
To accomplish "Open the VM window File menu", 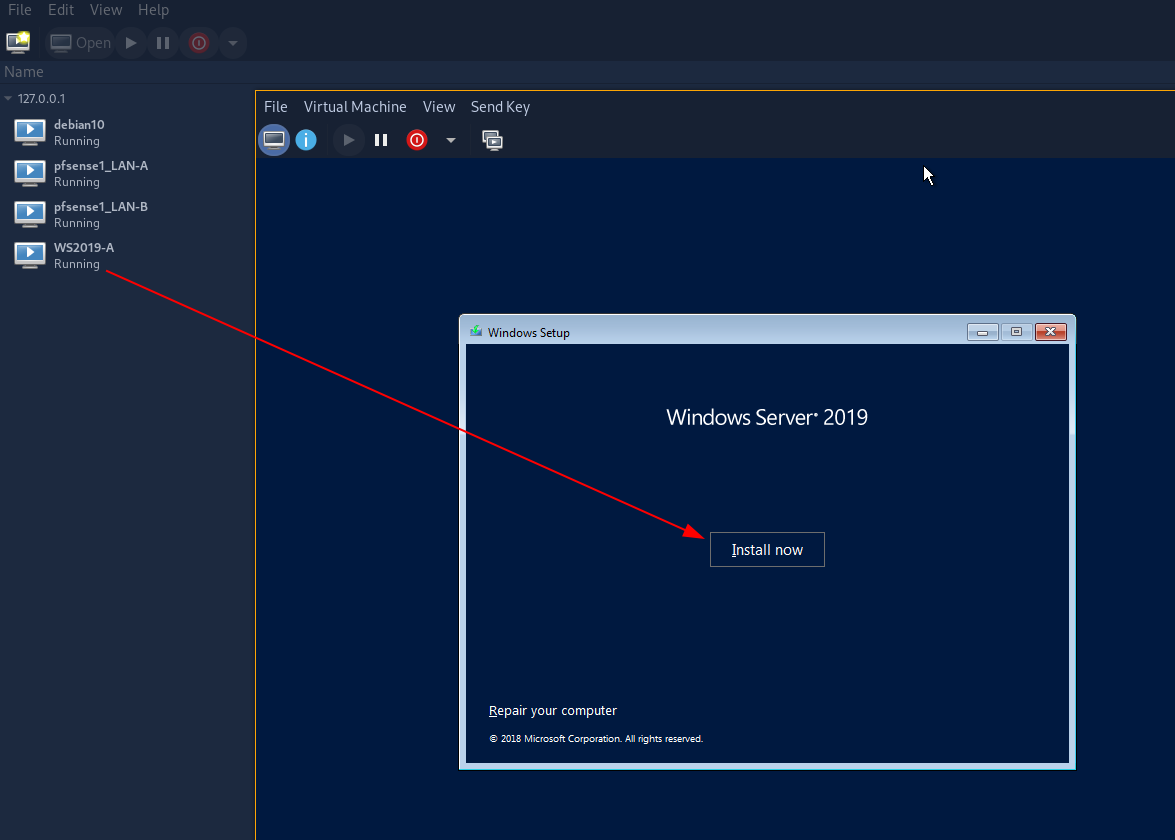I will 276,107.
